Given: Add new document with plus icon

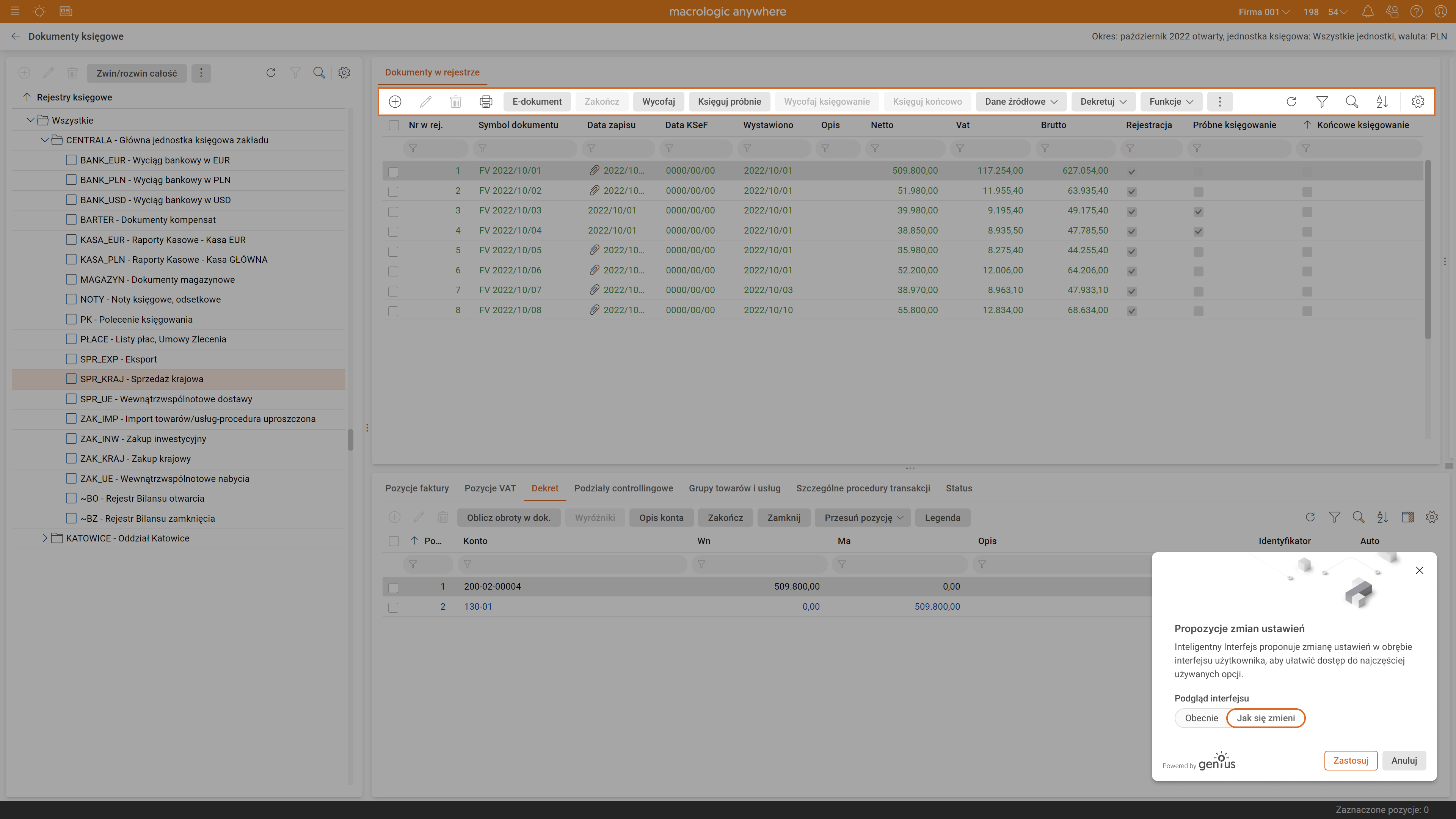Looking at the screenshot, I should (x=395, y=102).
